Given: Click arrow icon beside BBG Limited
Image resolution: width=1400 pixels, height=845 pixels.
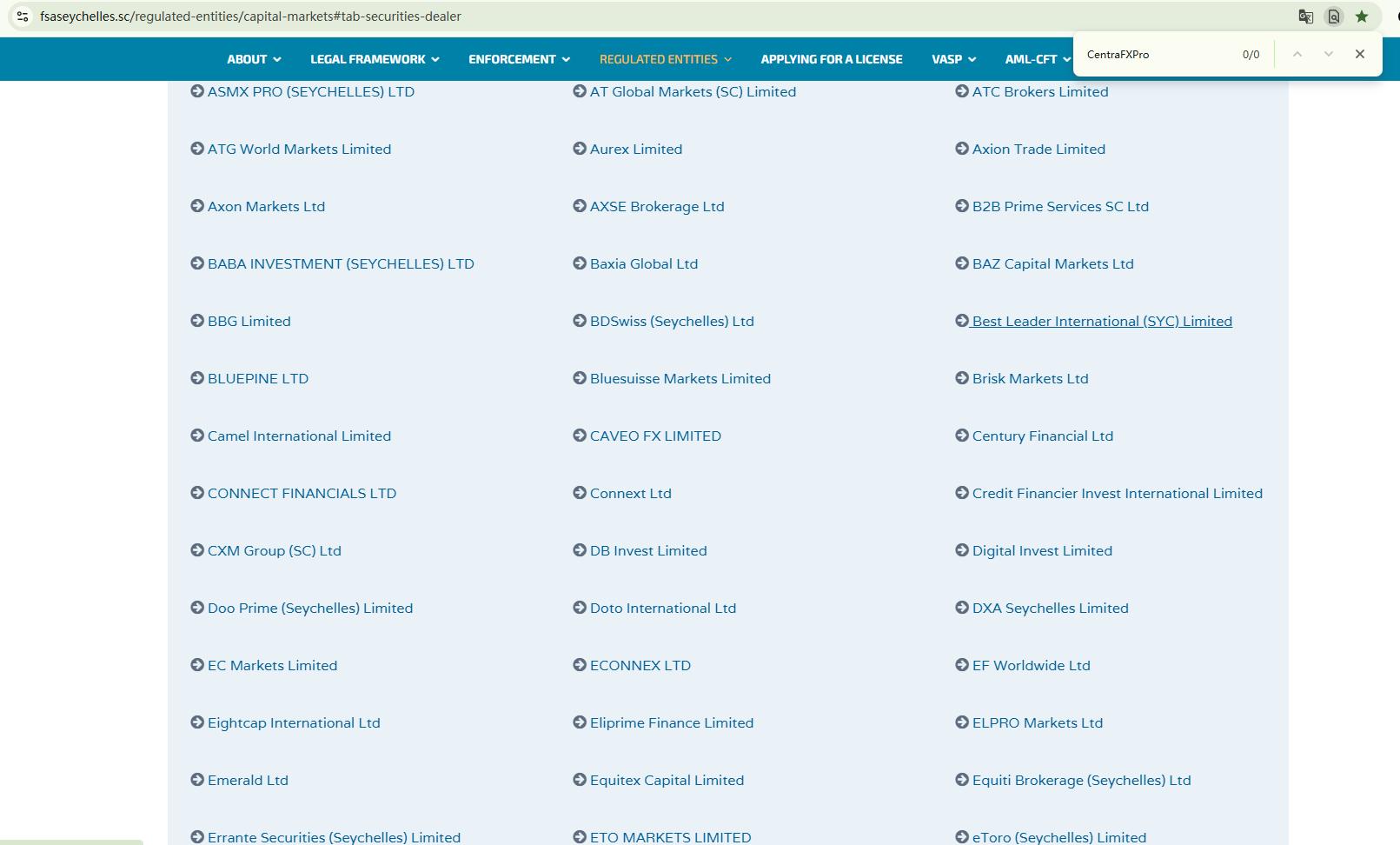Looking at the screenshot, I should point(197,321).
